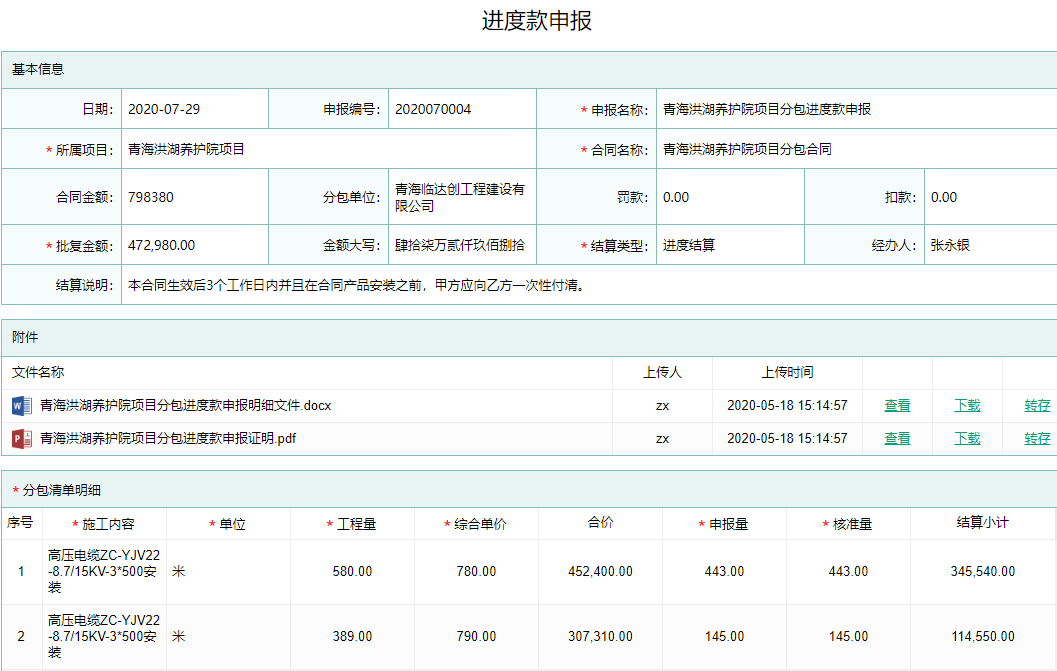Click the 申报名称 input field
The image size is (1057, 671).
[x=855, y=109]
